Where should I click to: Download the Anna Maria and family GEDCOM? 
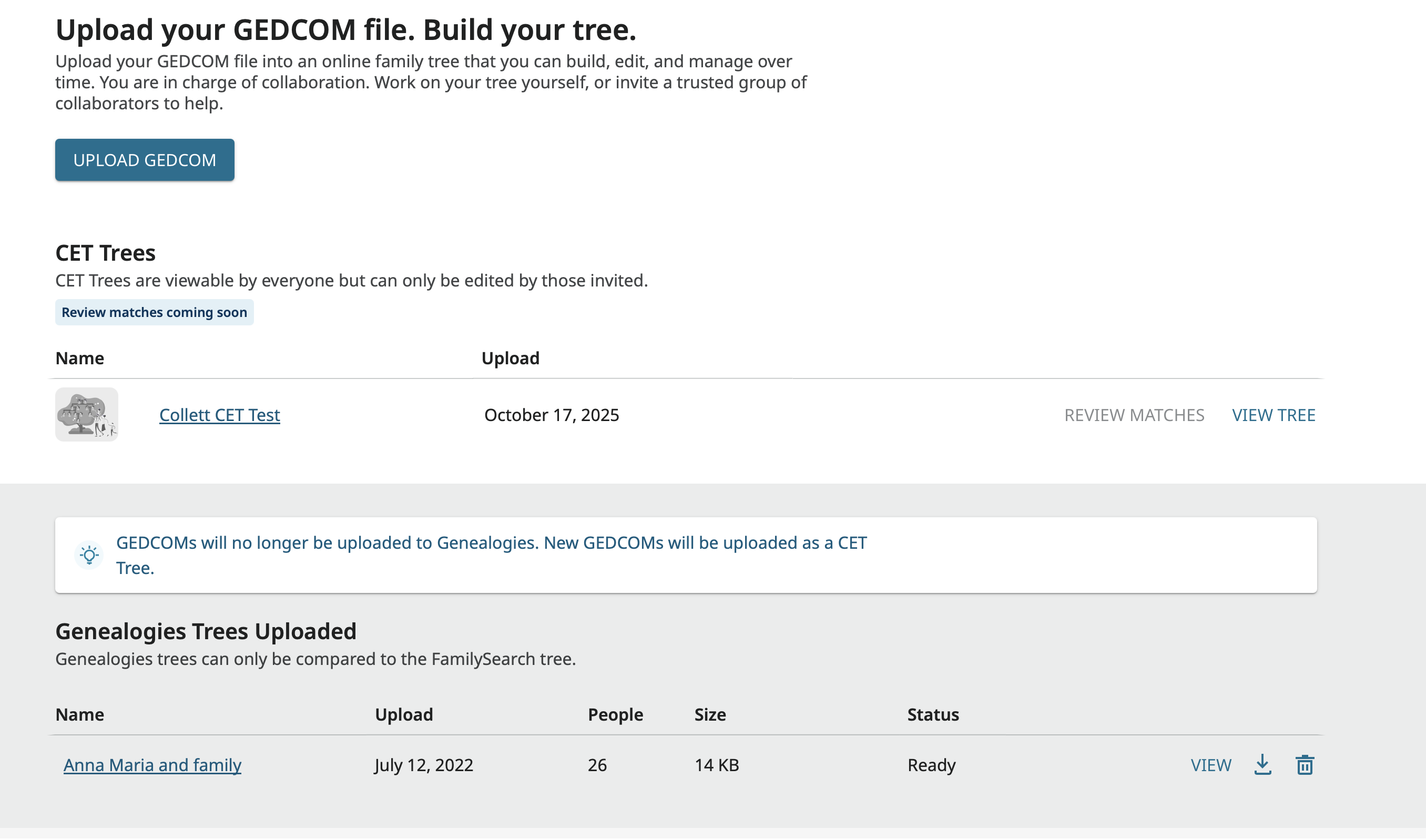click(x=1262, y=765)
